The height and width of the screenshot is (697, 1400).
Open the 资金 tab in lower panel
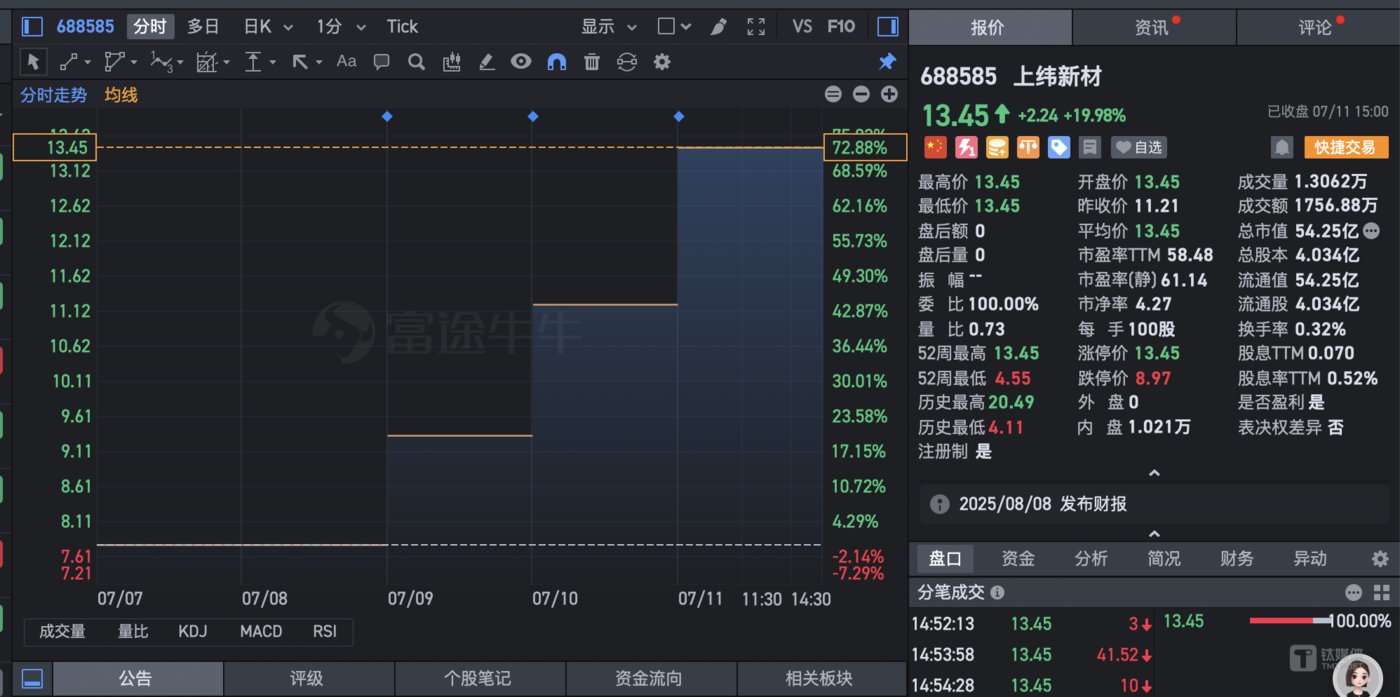[x=1018, y=559]
